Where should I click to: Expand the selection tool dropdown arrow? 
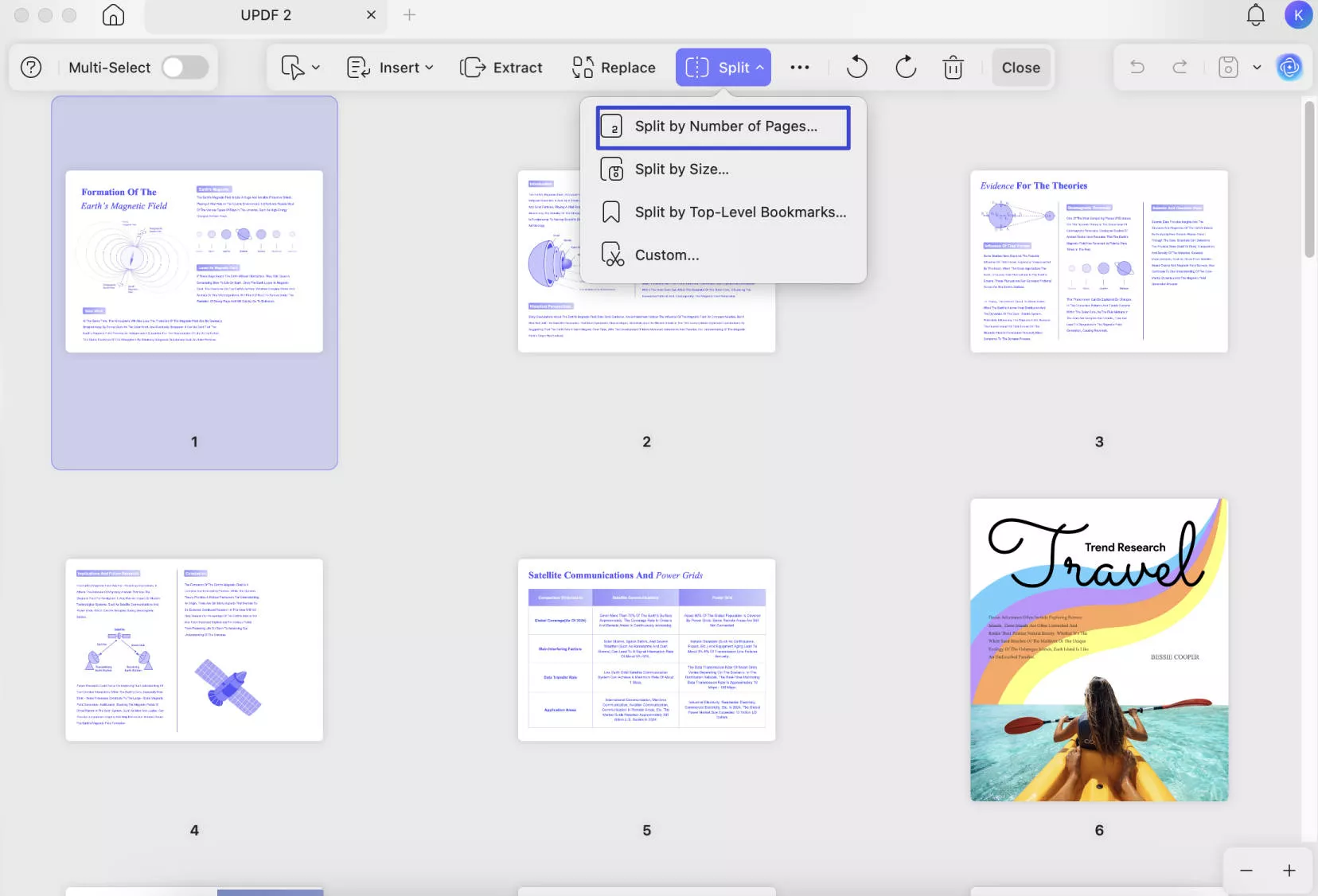click(316, 68)
